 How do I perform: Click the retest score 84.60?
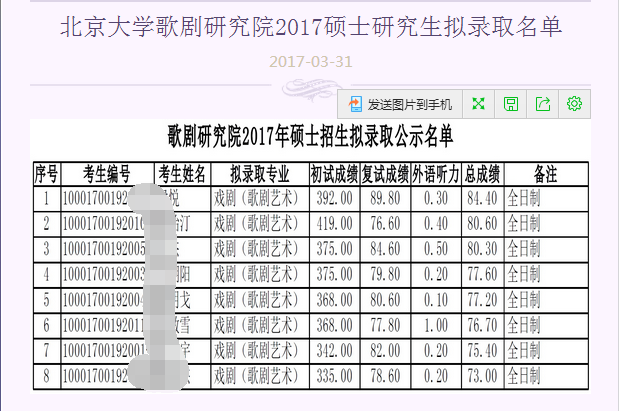click(x=385, y=249)
